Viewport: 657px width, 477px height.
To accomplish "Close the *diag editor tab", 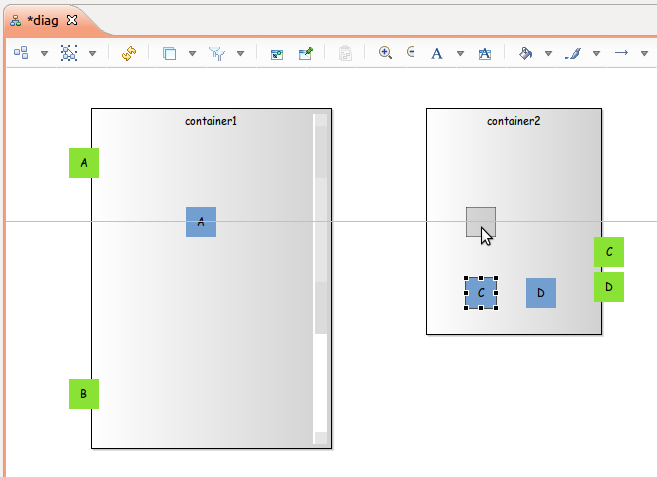I will pyautogui.click(x=71, y=20).
